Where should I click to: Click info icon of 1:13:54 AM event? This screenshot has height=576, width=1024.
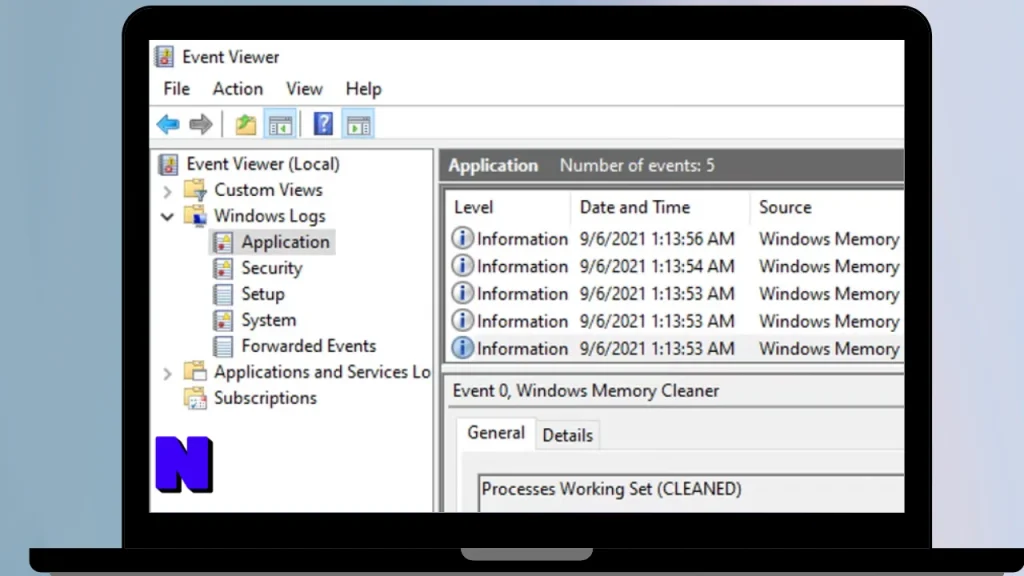462,266
